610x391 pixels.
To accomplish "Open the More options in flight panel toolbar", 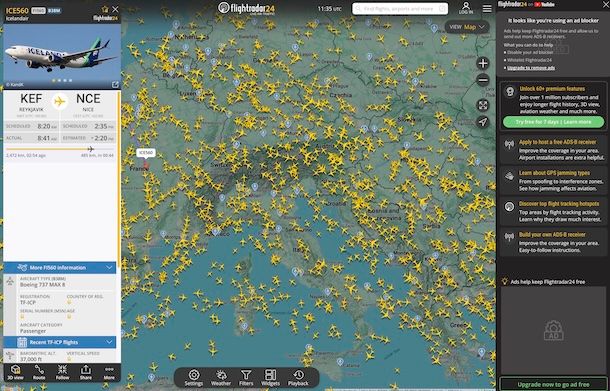I will (109, 372).
